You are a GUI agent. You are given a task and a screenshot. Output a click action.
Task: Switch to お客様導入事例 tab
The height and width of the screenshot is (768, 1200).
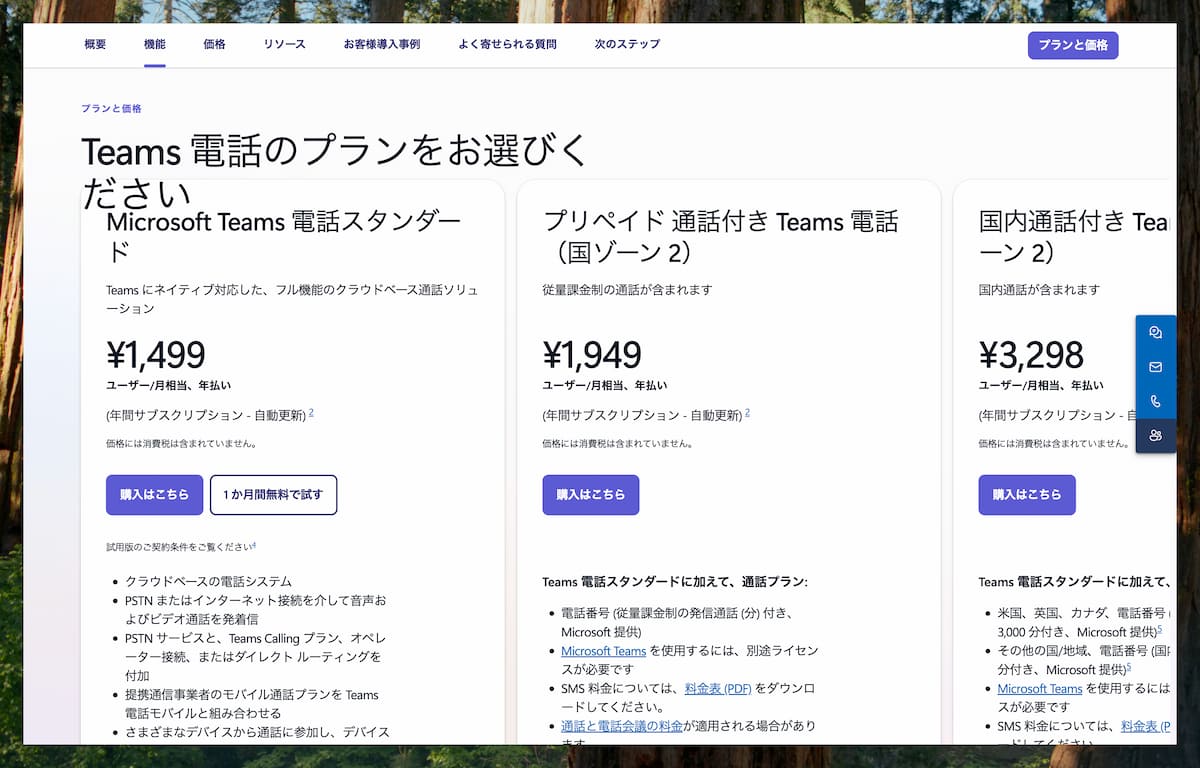(x=382, y=45)
